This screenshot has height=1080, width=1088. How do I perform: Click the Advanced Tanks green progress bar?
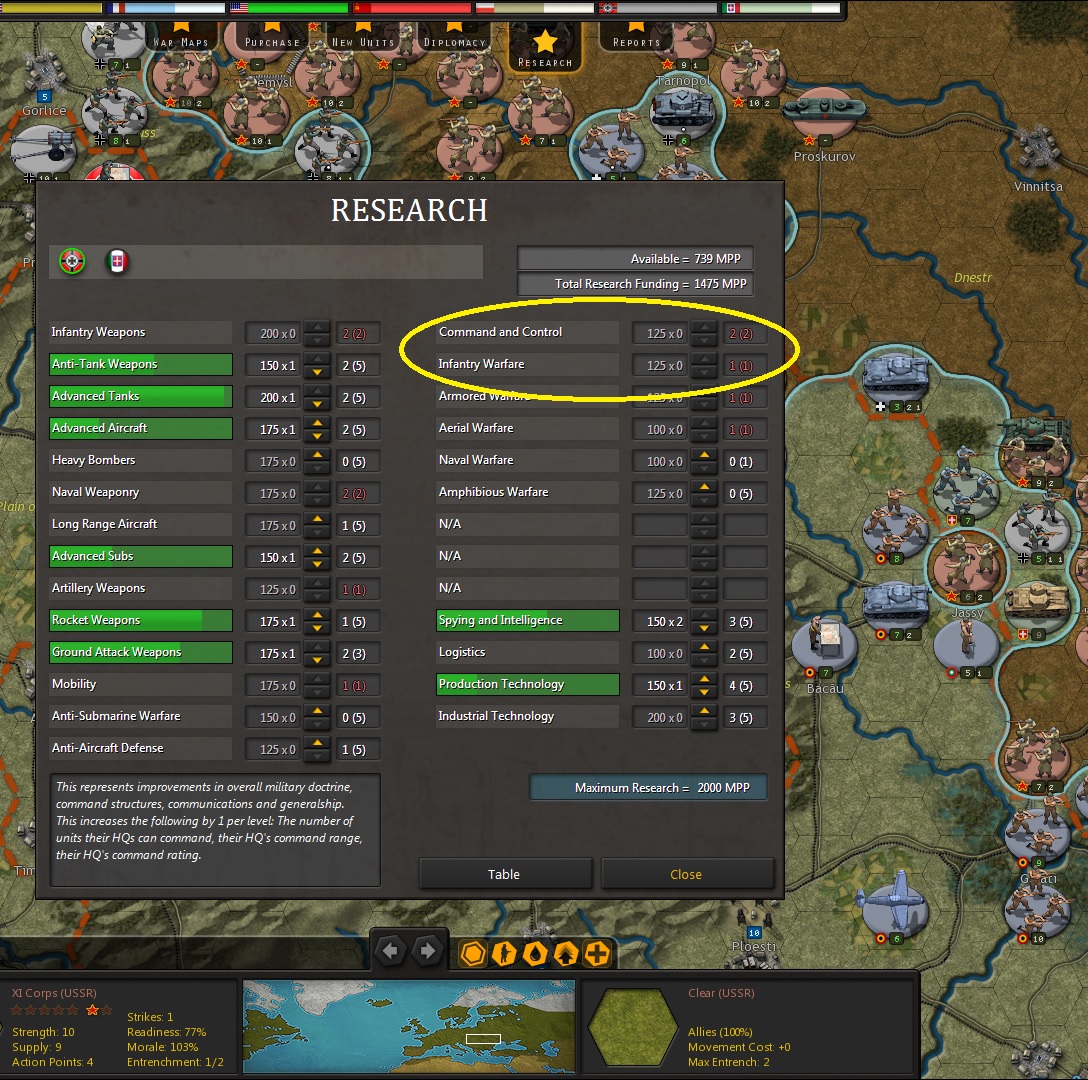click(x=141, y=396)
